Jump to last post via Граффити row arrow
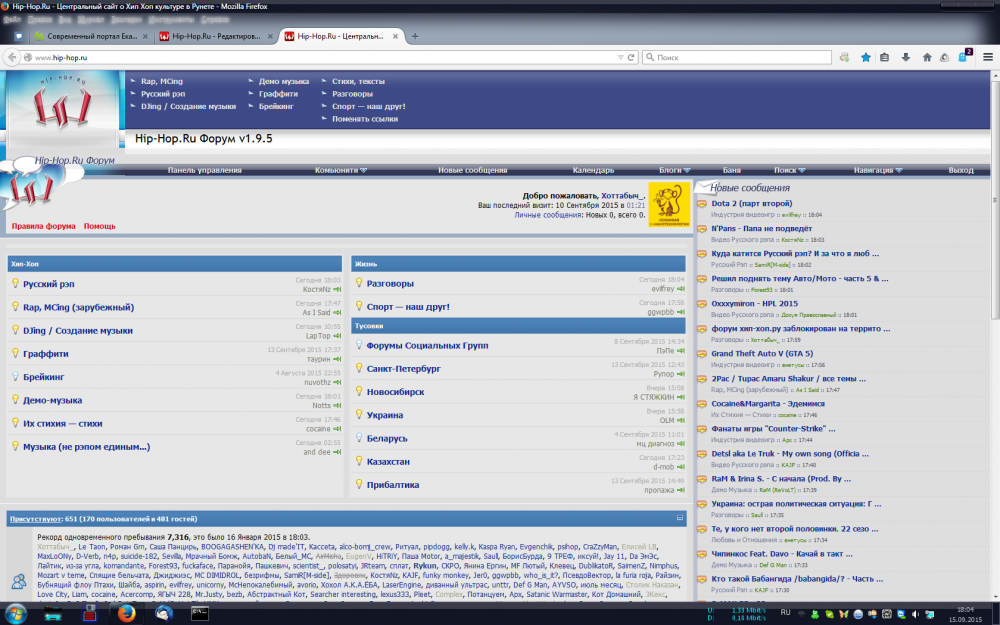1000x625 pixels. (337, 359)
